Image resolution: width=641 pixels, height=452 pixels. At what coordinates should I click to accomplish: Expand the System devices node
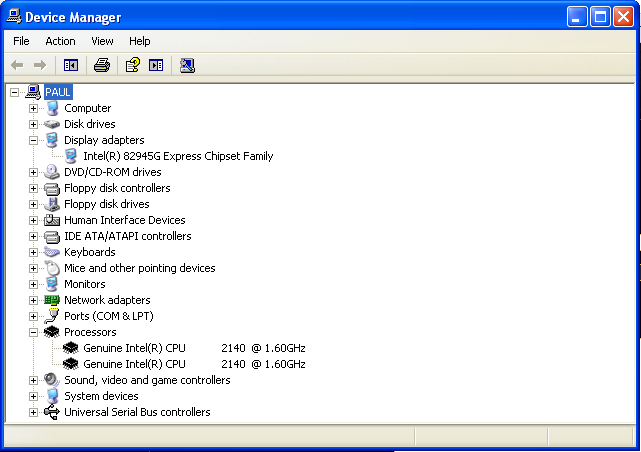coord(34,396)
